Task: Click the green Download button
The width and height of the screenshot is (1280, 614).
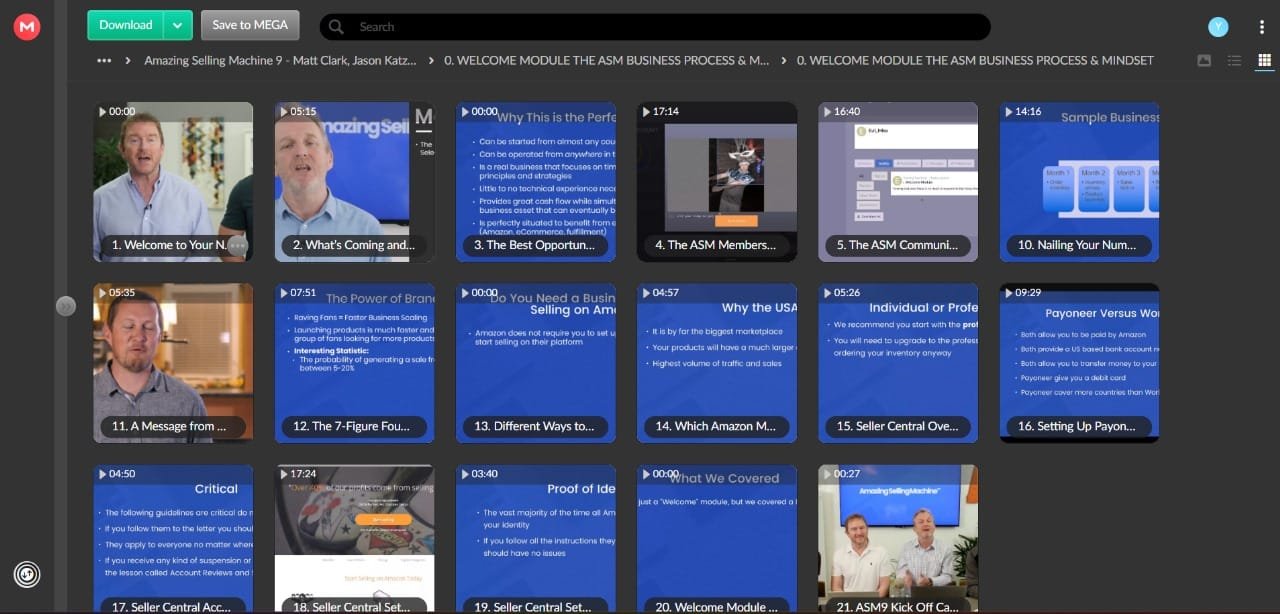Action: click(126, 25)
